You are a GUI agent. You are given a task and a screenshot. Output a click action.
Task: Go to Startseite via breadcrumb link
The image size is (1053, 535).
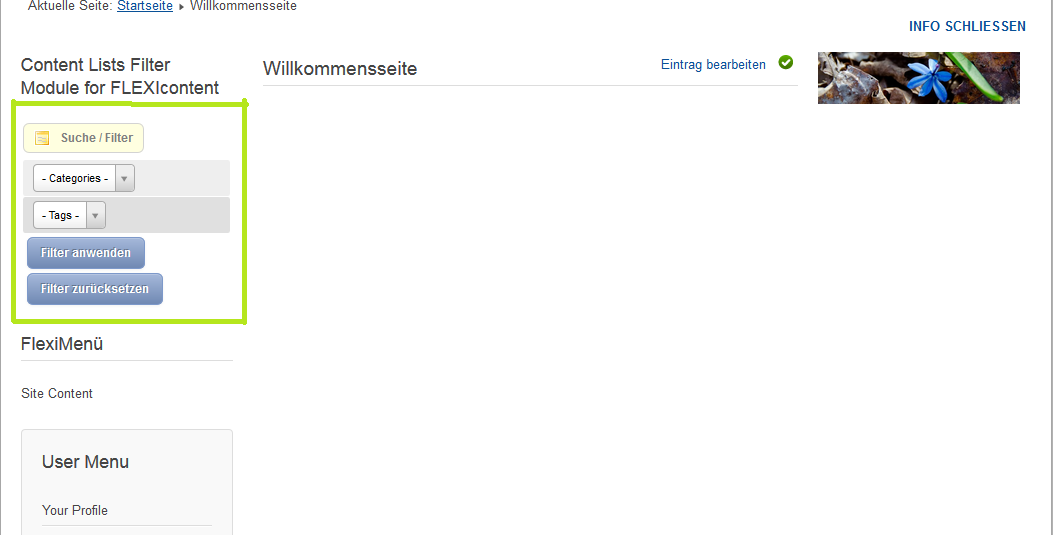click(144, 6)
